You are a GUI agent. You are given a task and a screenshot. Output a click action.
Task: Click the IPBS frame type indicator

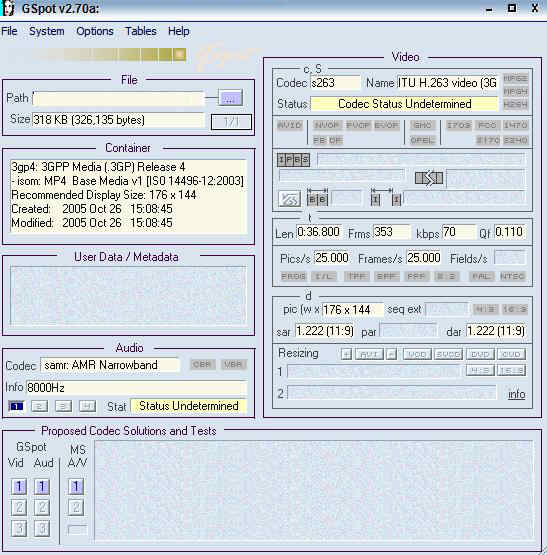click(x=293, y=160)
